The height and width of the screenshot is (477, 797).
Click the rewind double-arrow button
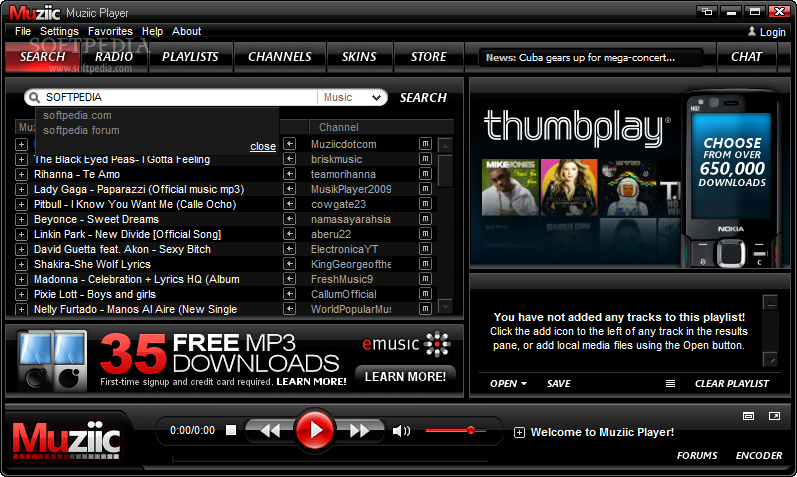[x=270, y=431]
